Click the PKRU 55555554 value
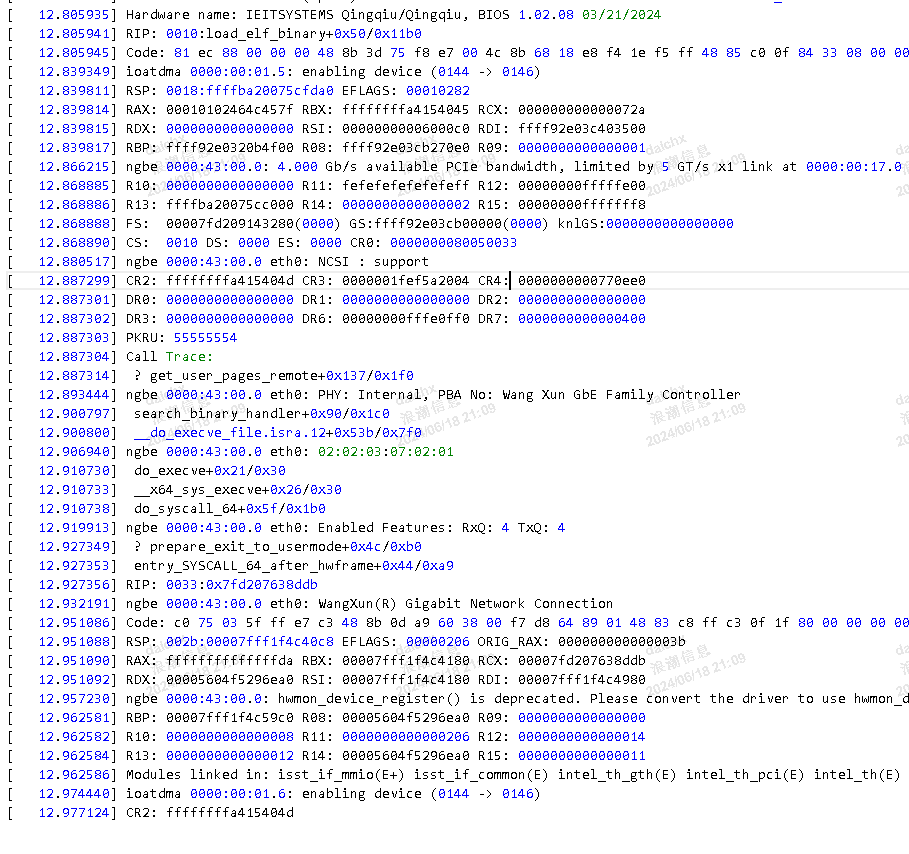The image size is (909, 854). (205, 338)
